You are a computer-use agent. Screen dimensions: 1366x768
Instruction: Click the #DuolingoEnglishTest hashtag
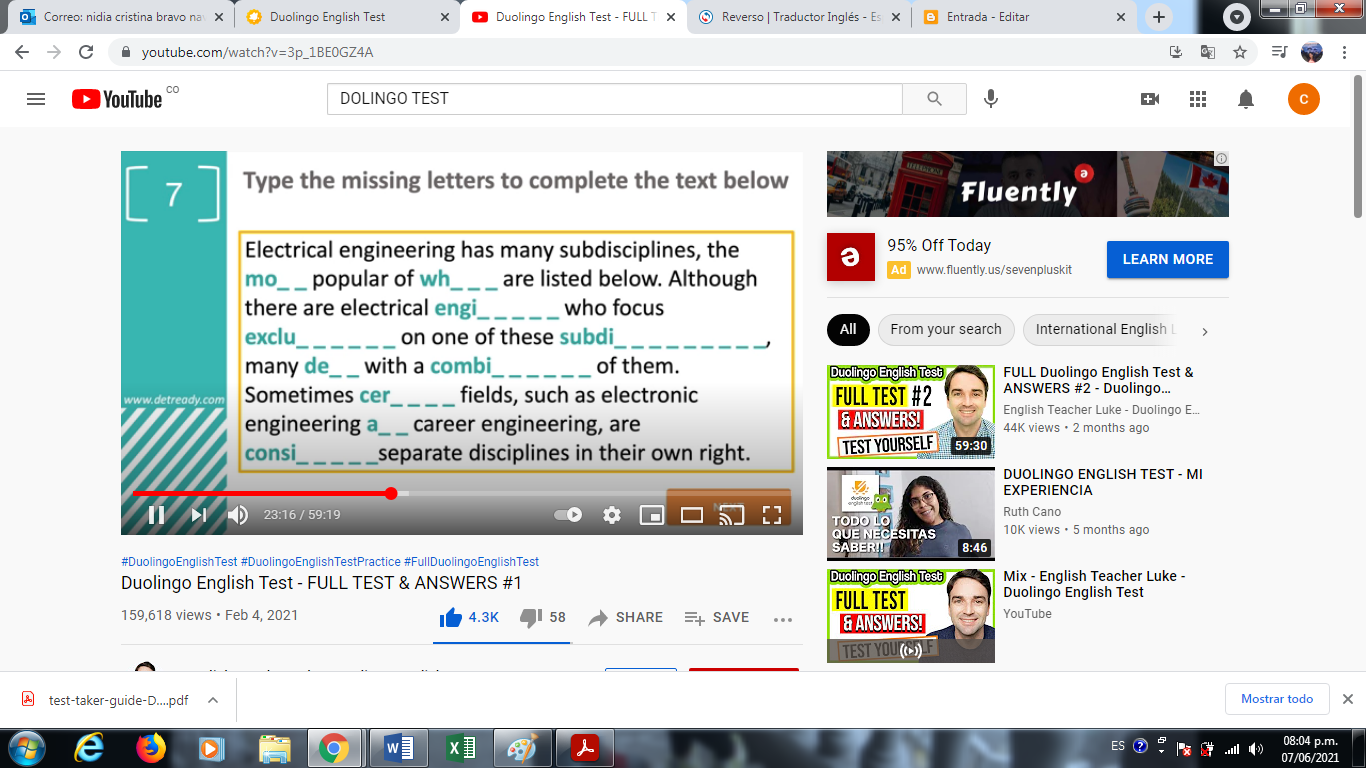(179, 562)
